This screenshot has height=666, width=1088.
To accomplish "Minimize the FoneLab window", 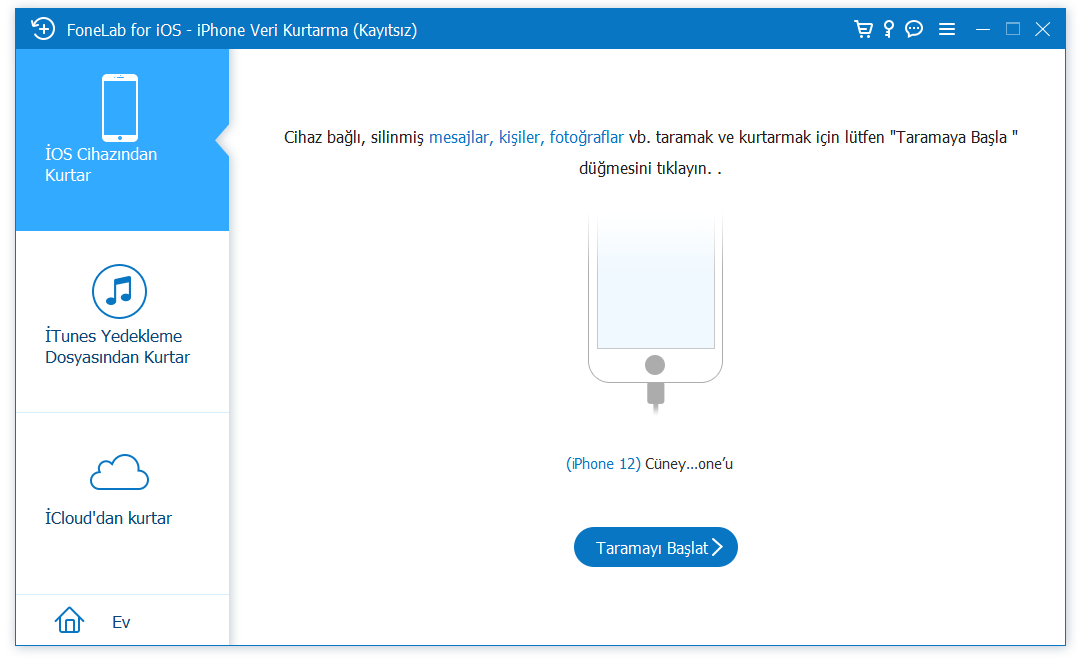I will [984, 29].
